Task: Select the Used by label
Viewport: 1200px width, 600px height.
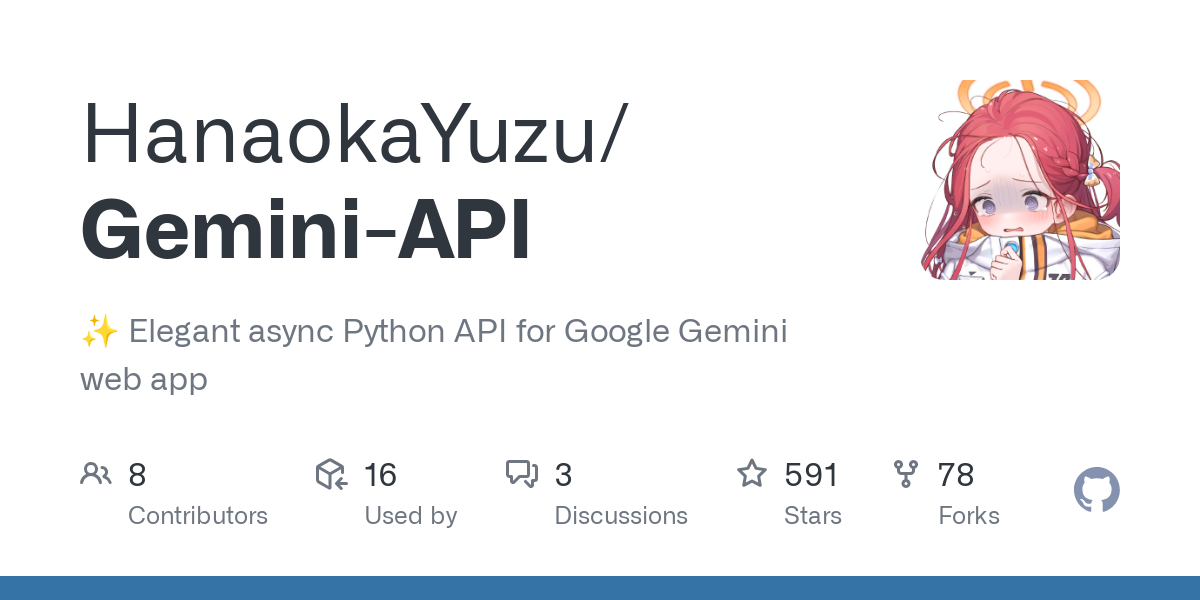Action: point(411,516)
